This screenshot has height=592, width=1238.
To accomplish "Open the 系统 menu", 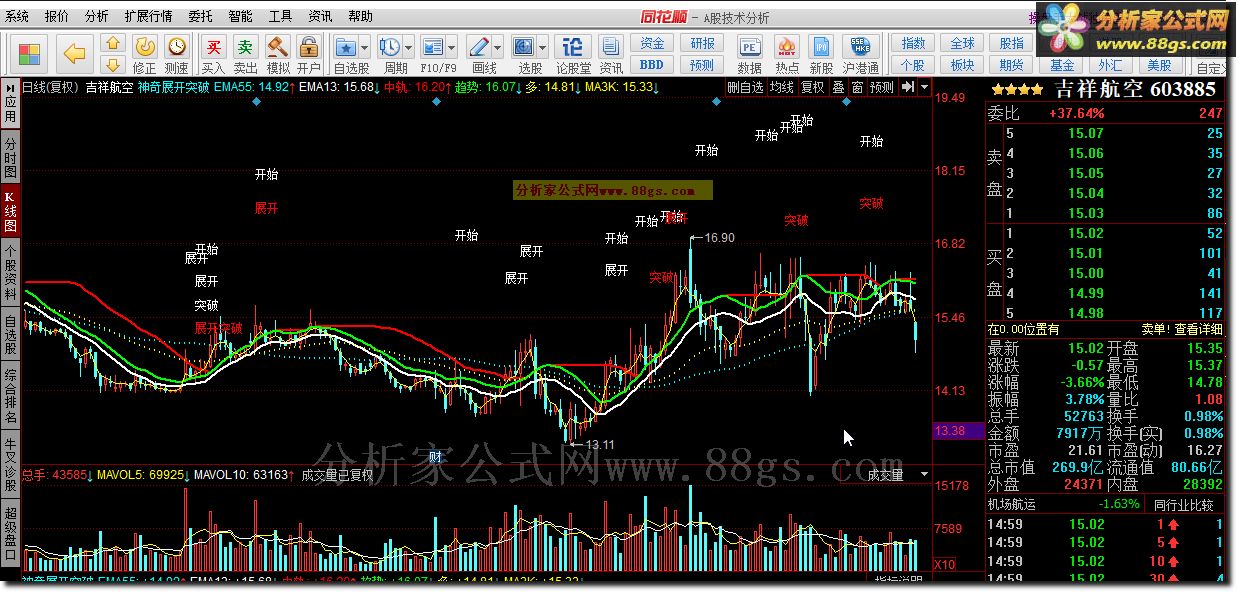I will point(18,17).
